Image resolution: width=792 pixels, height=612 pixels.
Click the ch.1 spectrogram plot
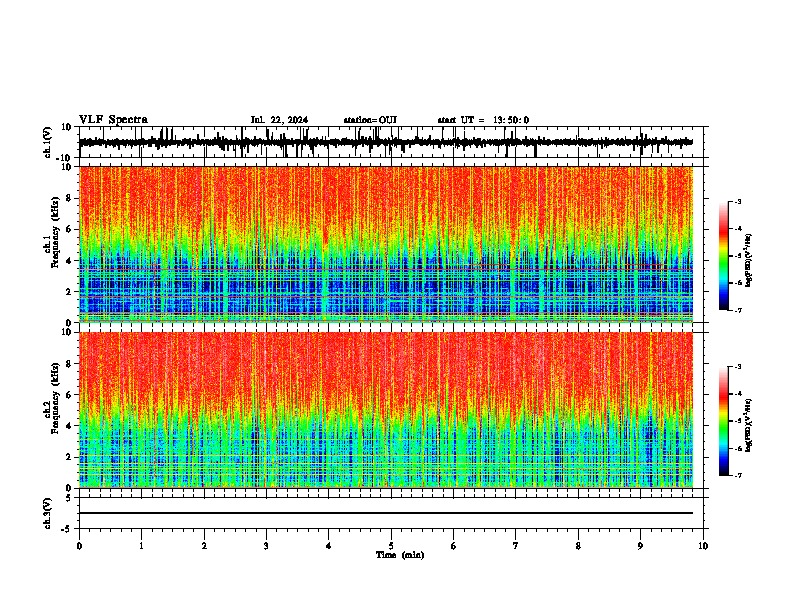tap(386, 244)
